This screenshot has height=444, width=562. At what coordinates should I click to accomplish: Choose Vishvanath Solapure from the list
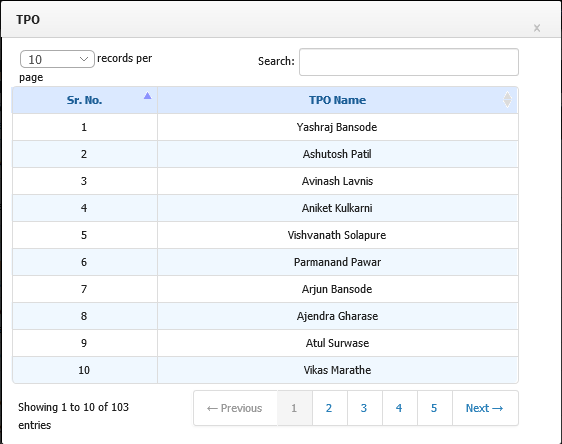pos(265,235)
